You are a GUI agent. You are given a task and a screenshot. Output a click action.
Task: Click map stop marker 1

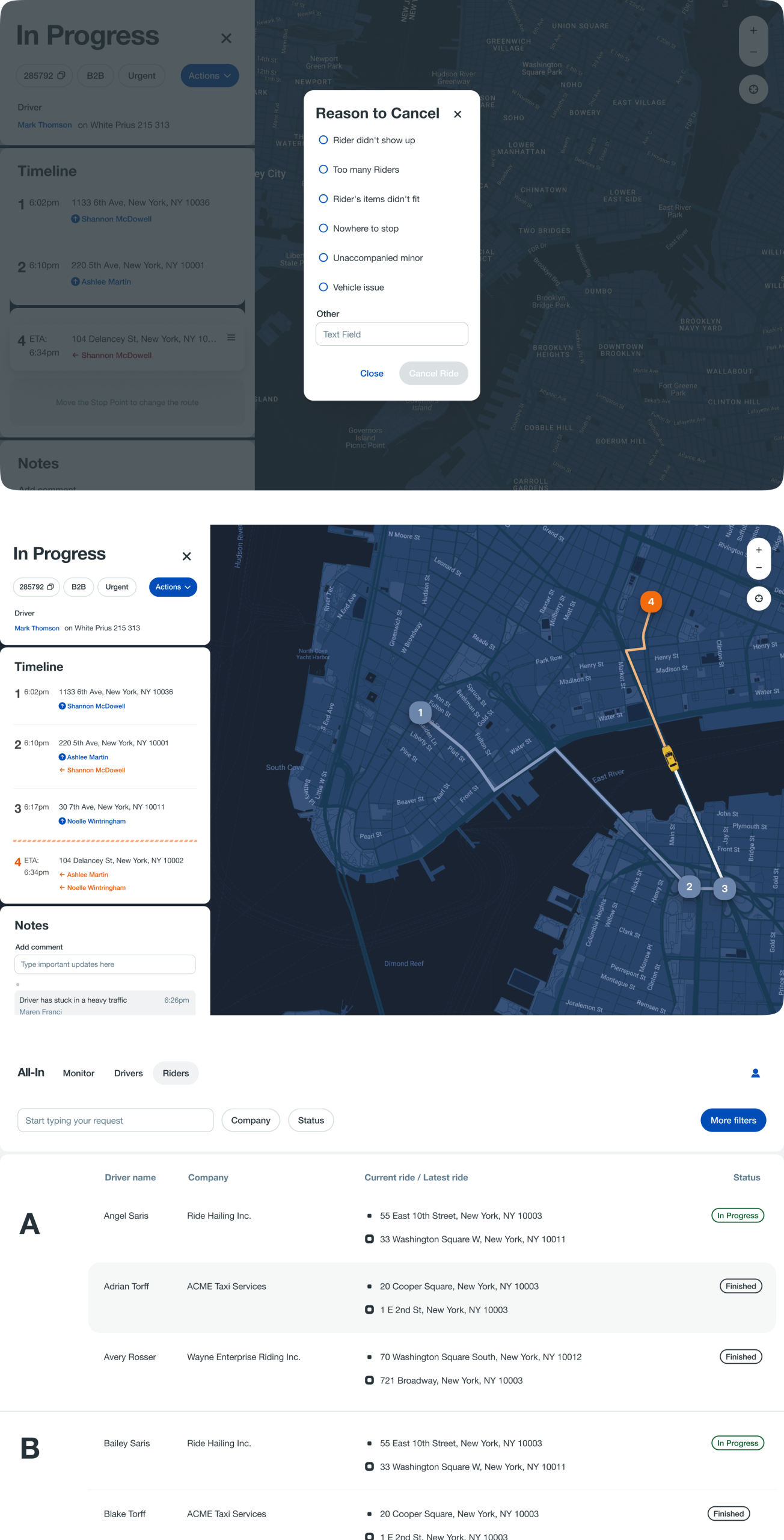click(x=420, y=713)
